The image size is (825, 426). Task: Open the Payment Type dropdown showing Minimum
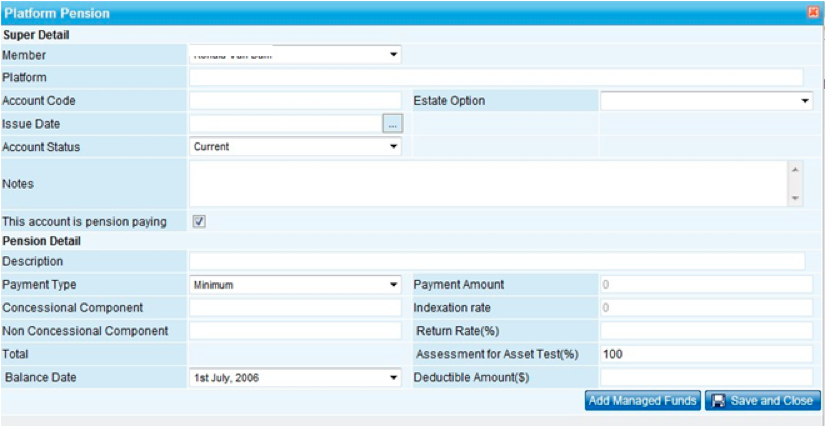295,285
